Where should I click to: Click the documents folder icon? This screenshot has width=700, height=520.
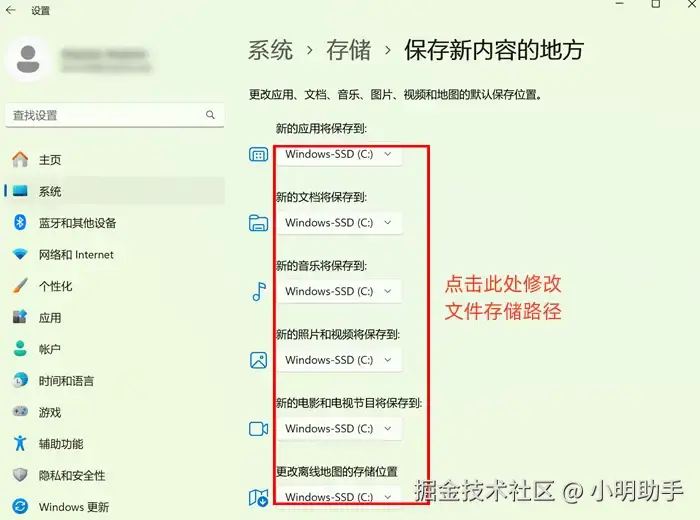click(258, 223)
